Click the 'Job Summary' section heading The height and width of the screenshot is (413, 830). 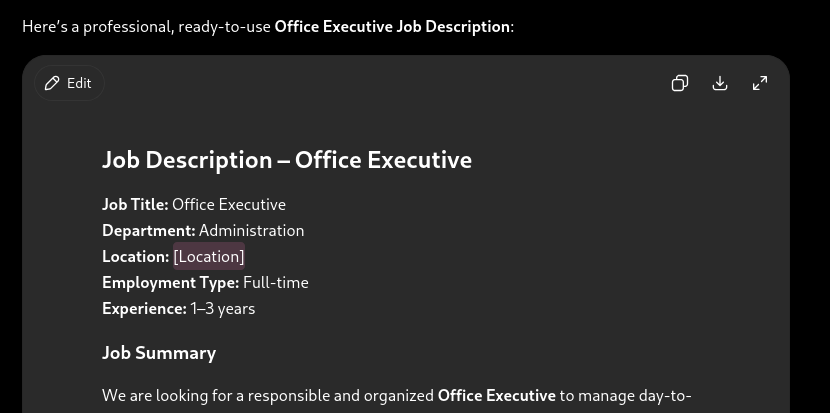159,353
